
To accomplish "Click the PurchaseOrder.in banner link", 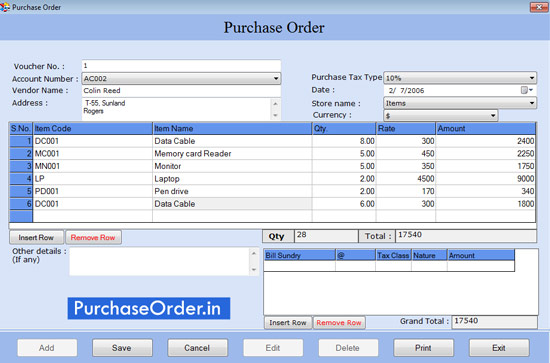I will pyautogui.click(x=149, y=308).
